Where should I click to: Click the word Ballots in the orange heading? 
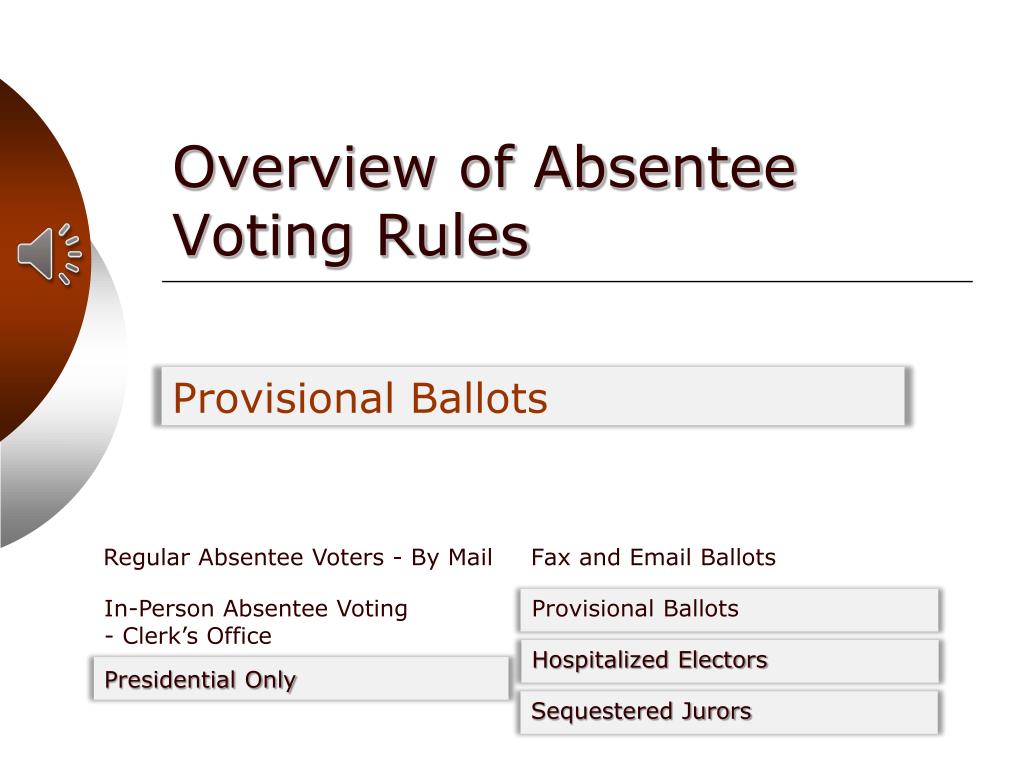coord(479,398)
